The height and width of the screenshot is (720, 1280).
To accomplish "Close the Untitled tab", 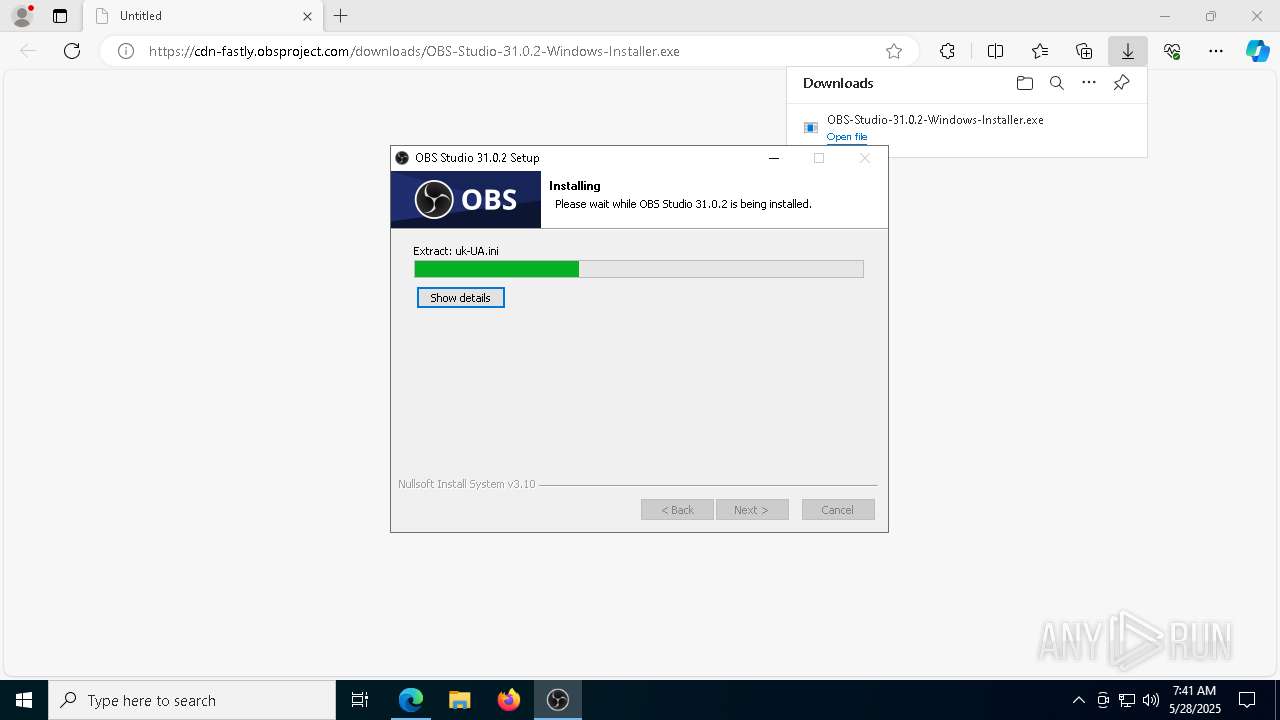I will (x=307, y=16).
